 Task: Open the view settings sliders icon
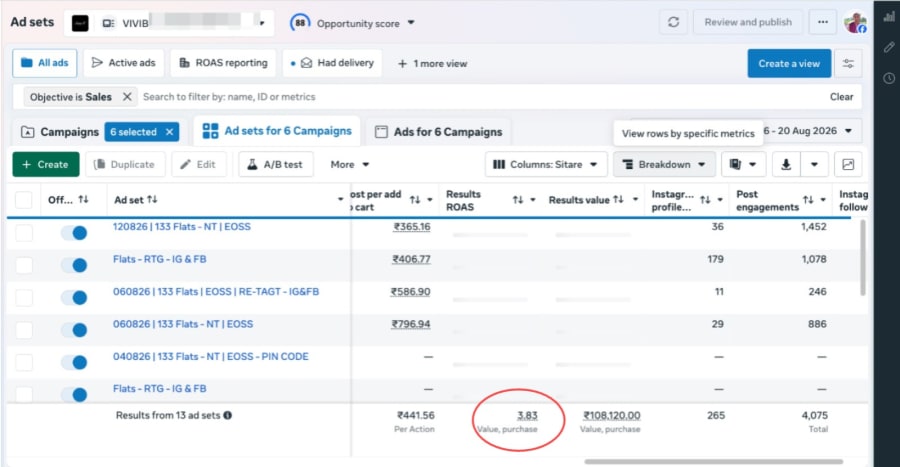(x=848, y=64)
